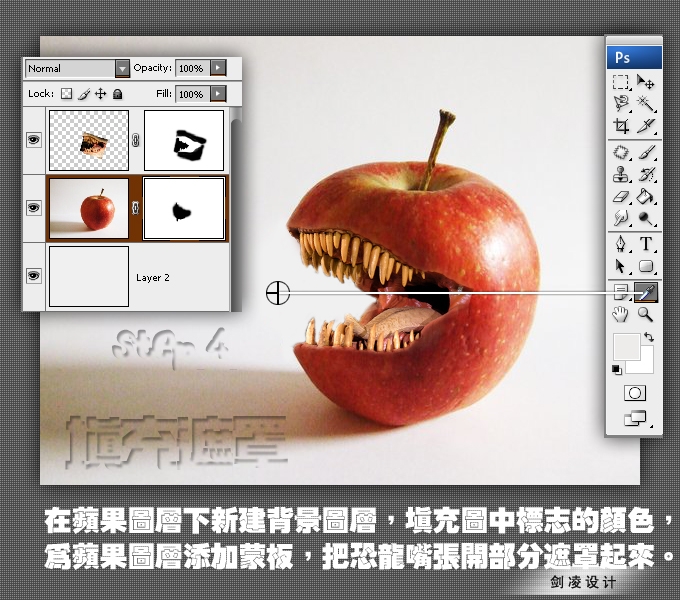Select the Brush tool
This screenshot has width=680, height=600.
point(646,153)
